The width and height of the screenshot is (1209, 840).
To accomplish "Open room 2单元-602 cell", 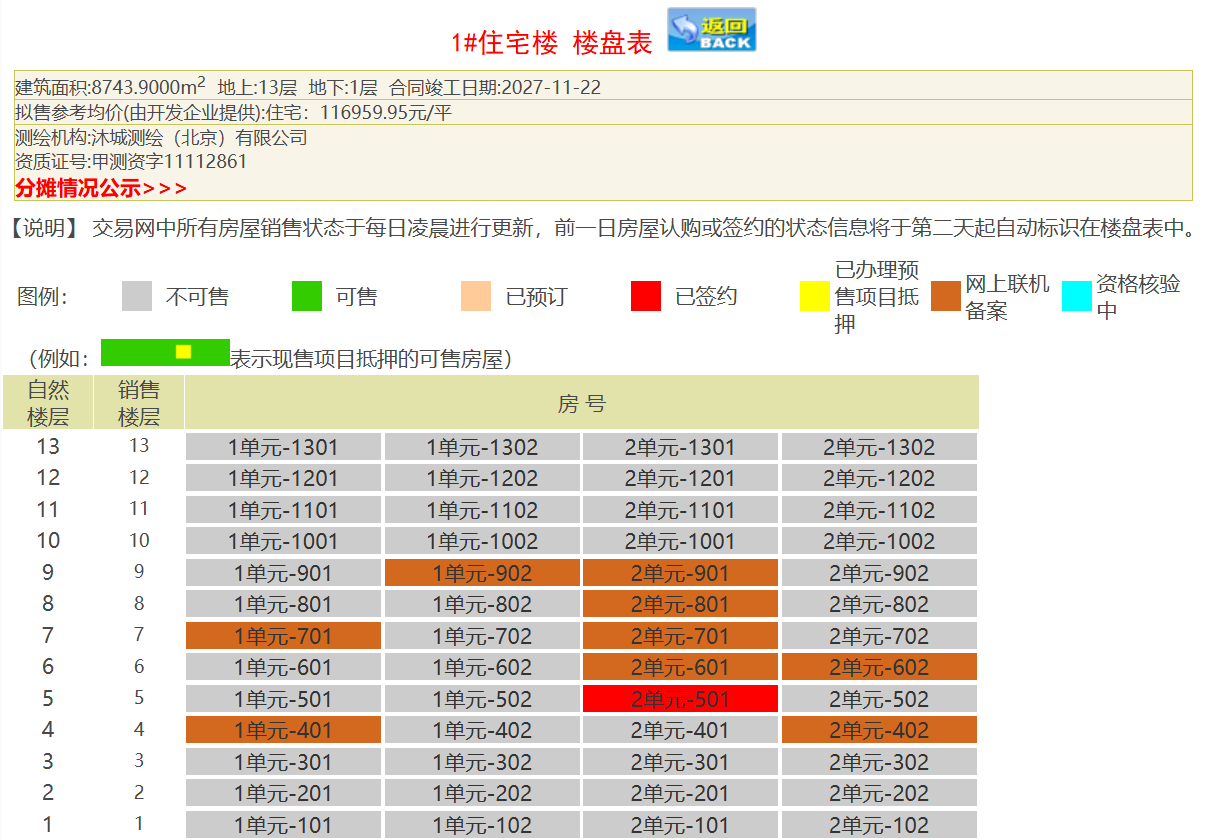I will point(879,667).
